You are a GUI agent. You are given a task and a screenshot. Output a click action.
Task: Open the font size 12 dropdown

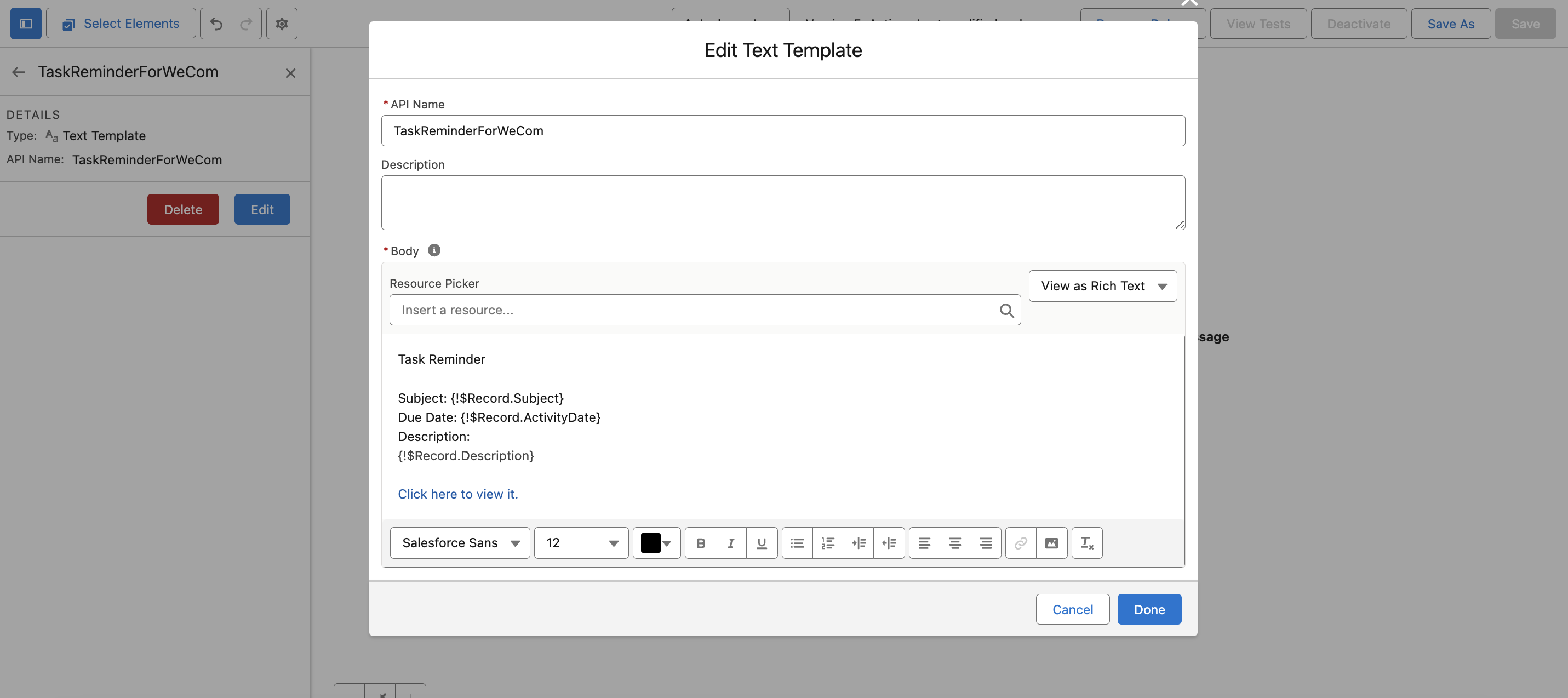(581, 543)
